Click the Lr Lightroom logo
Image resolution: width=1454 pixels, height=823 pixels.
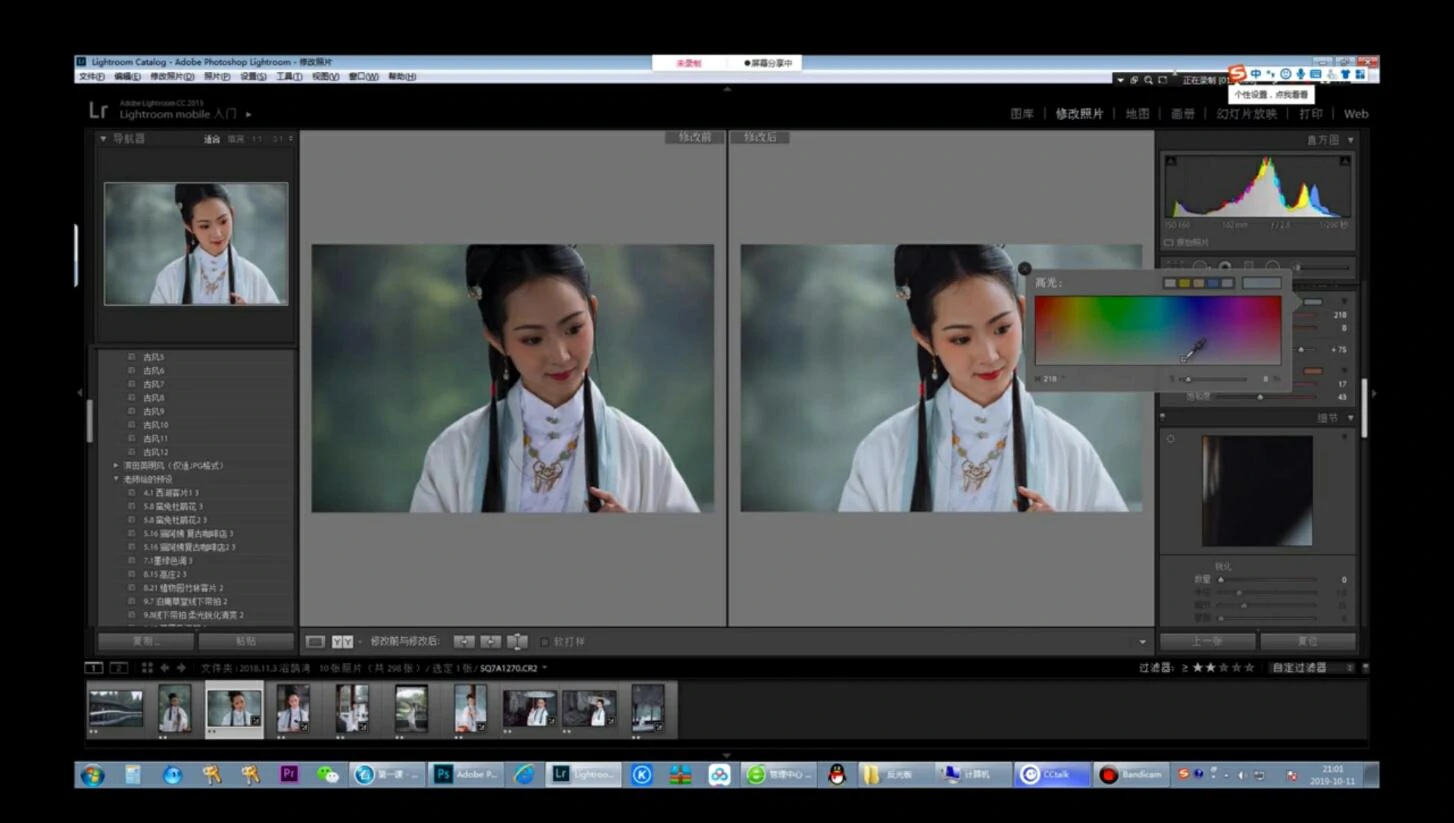tap(98, 110)
